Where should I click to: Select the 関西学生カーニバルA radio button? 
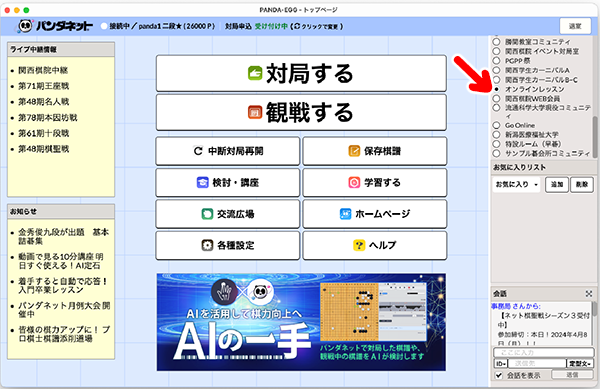(x=496, y=70)
